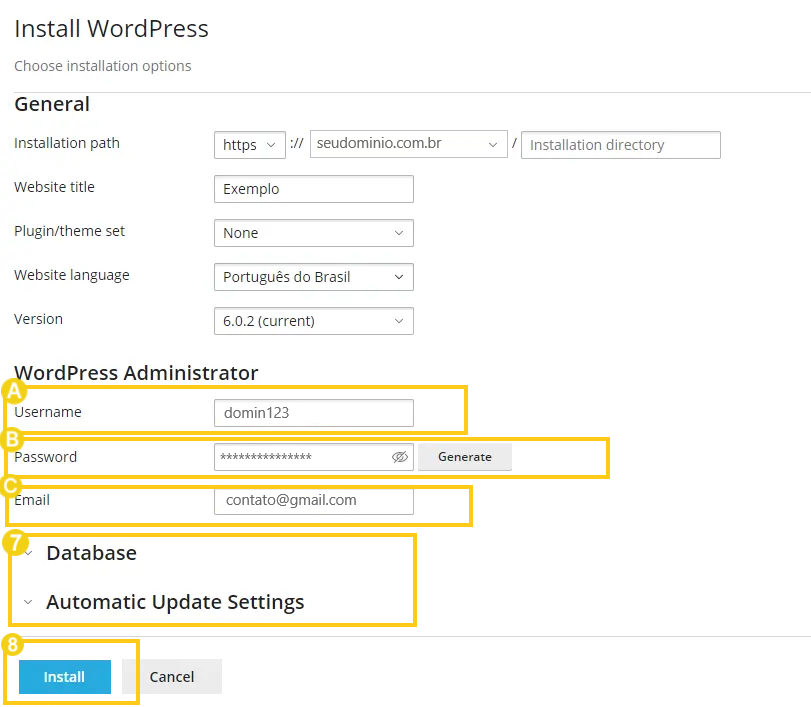The image size is (811, 707).
Task: Click the 'Choose installation options' subtitle
Action: (x=102, y=66)
